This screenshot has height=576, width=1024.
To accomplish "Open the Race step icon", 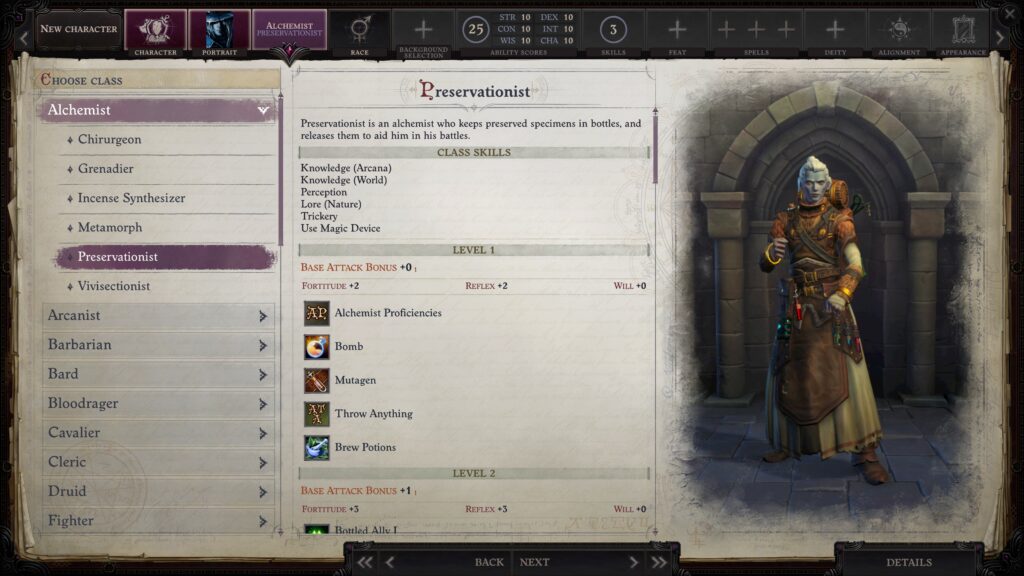I will tap(359, 29).
